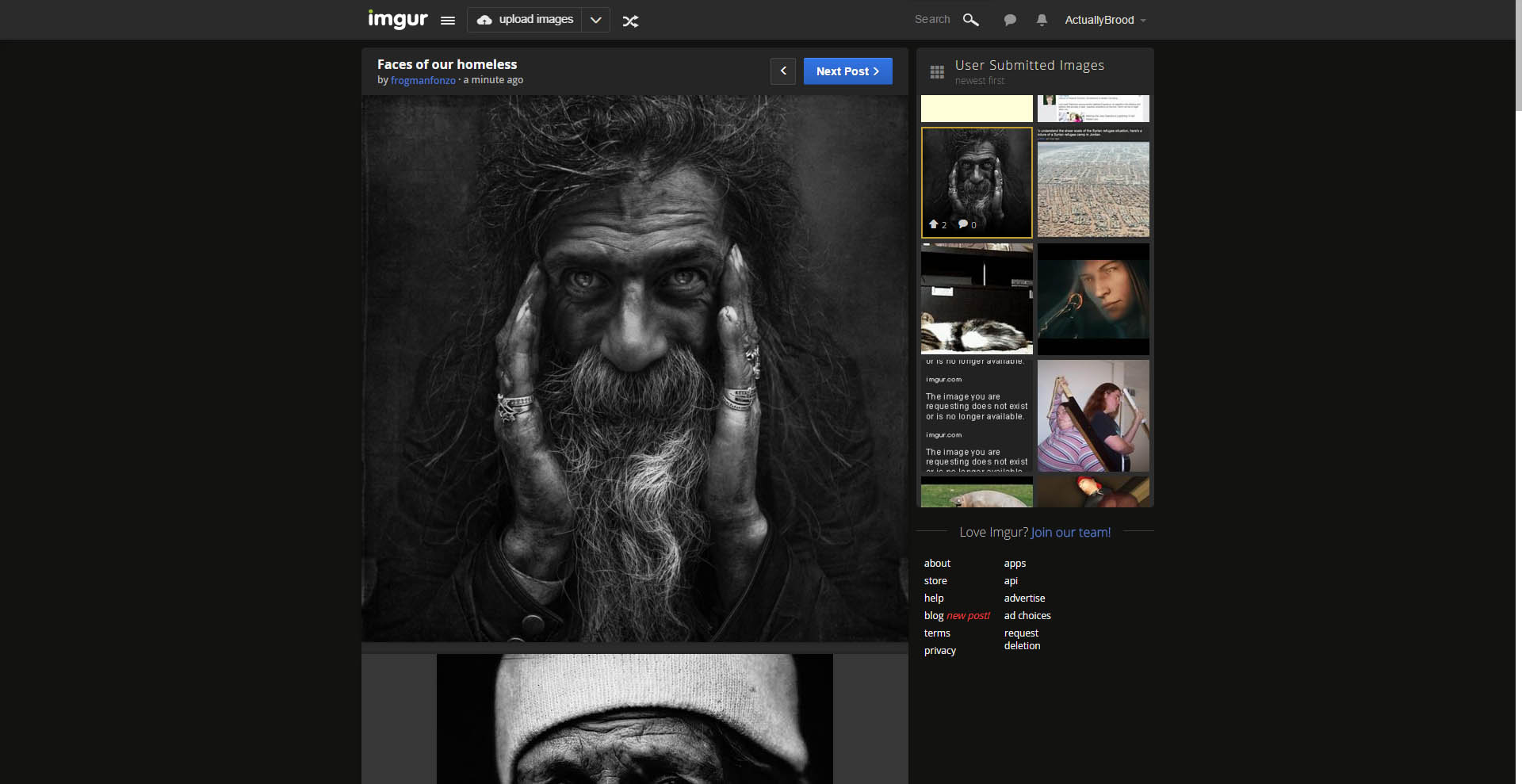1522x784 pixels.
Task: Open the hamburger navigation menu
Action: tap(447, 21)
